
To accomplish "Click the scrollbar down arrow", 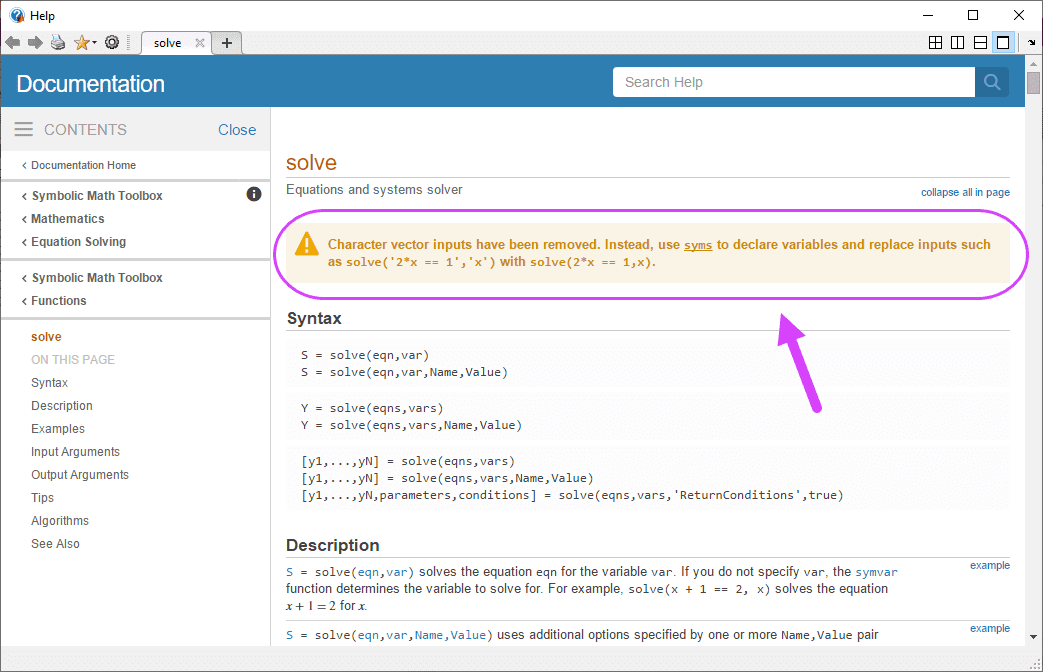I will 1033,637.
